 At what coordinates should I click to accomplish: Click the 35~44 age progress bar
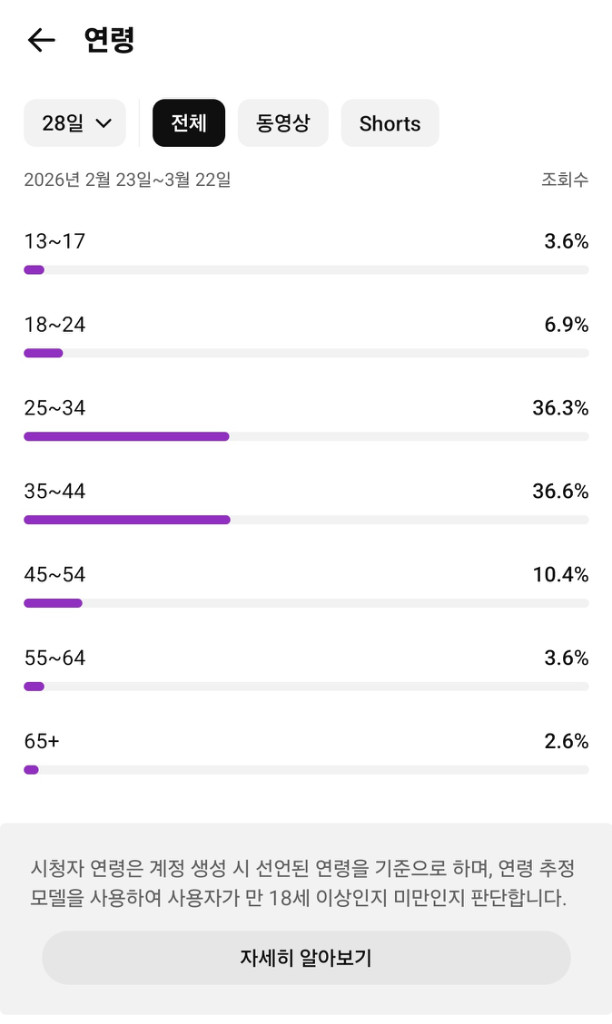(x=306, y=520)
